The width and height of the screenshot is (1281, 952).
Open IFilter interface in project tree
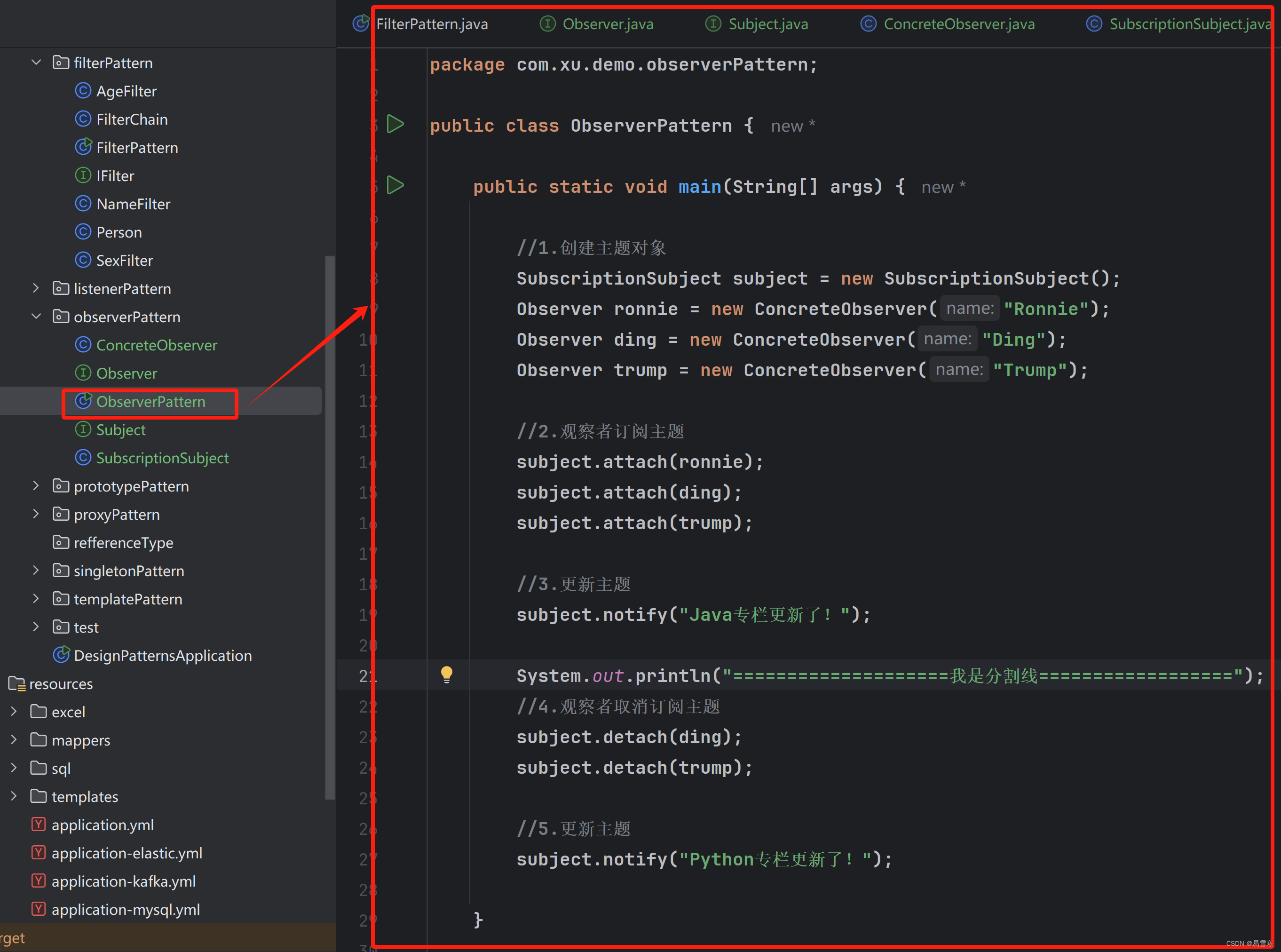click(x=115, y=176)
